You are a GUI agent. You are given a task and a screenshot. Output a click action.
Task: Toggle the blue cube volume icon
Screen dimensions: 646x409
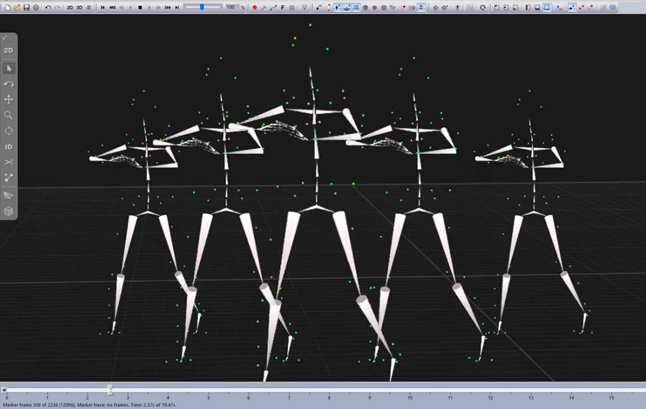pyautogui.click(x=365, y=7)
